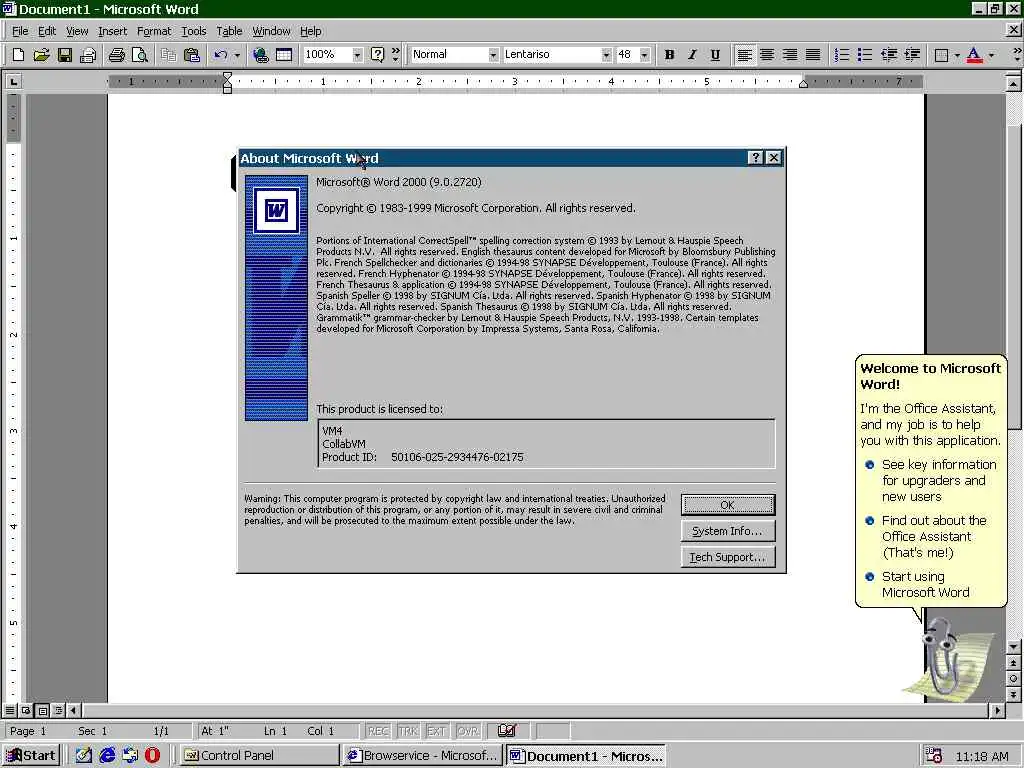
Task: Open the Format menu
Action: (x=153, y=31)
